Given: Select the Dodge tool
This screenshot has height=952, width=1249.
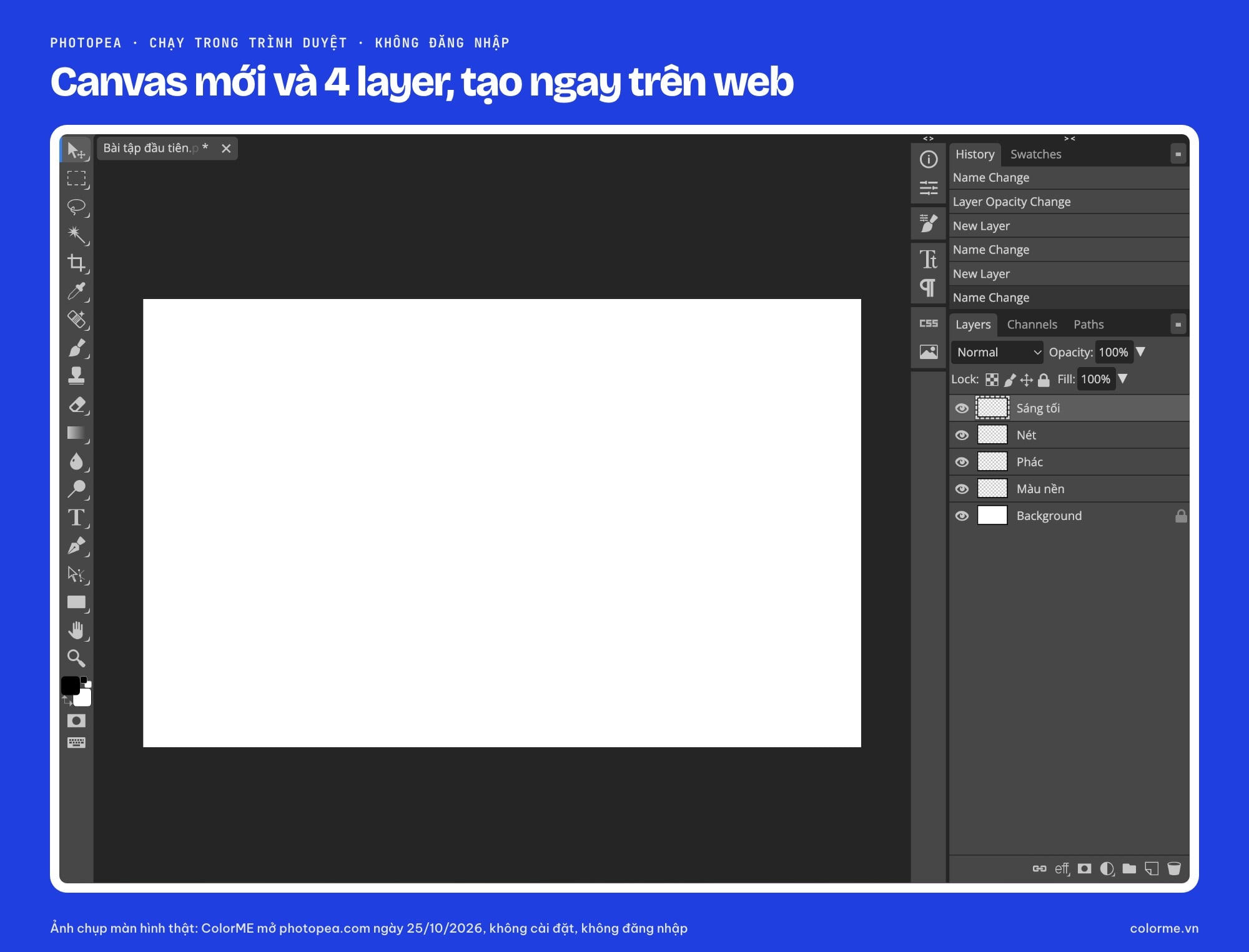Looking at the screenshot, I should [76, 489].
